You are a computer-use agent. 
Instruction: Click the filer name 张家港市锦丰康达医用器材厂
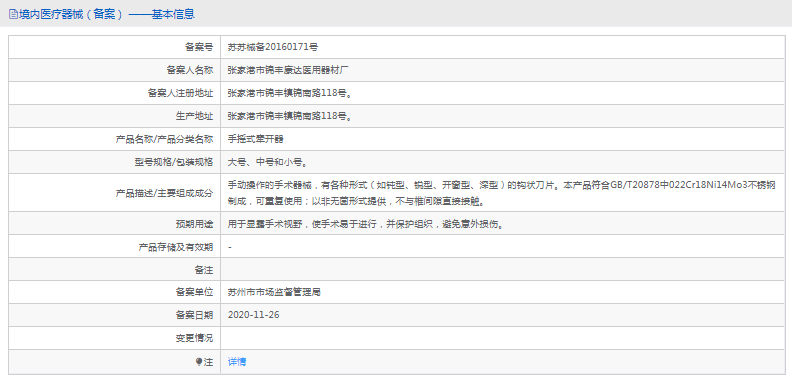[288, 70]
